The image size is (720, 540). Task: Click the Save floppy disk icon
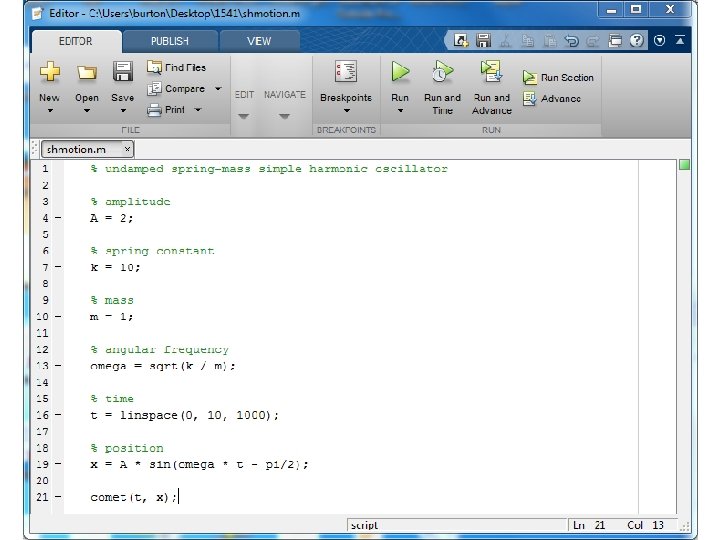[123, 72]
